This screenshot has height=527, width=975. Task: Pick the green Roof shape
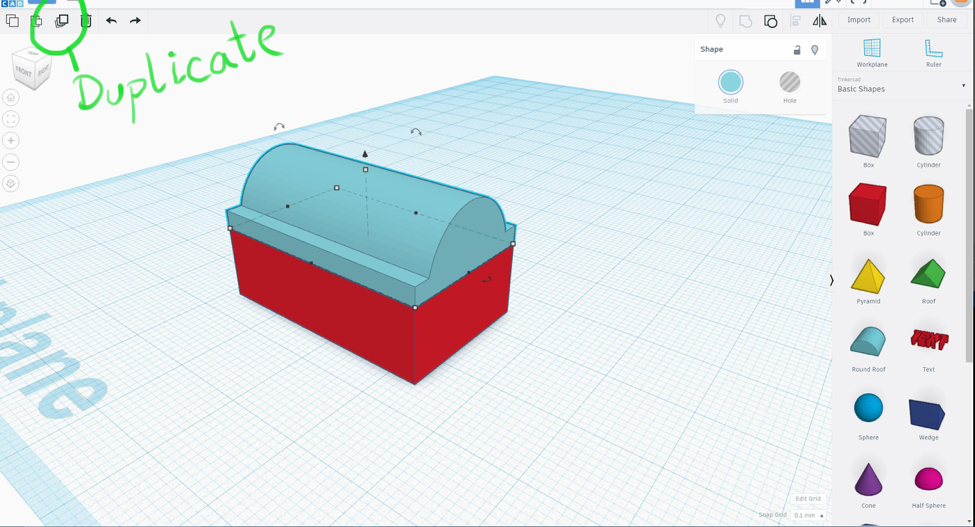tap(928, 273)
